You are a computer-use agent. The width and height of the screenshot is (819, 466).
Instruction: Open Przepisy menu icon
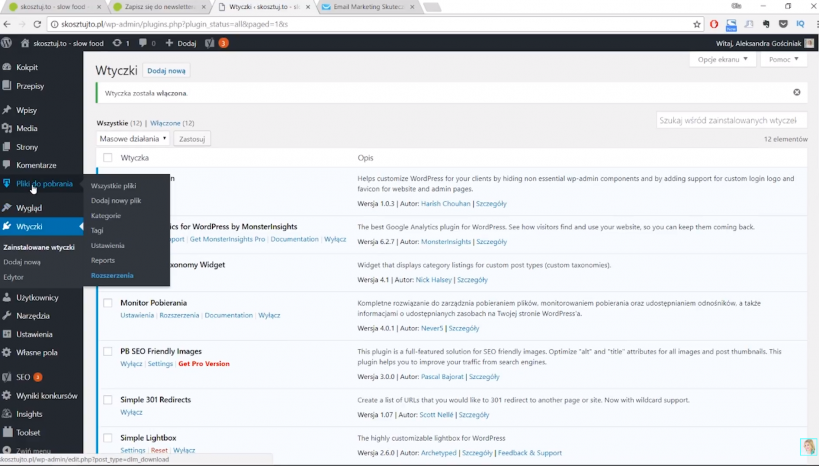[x=7, y=86]
